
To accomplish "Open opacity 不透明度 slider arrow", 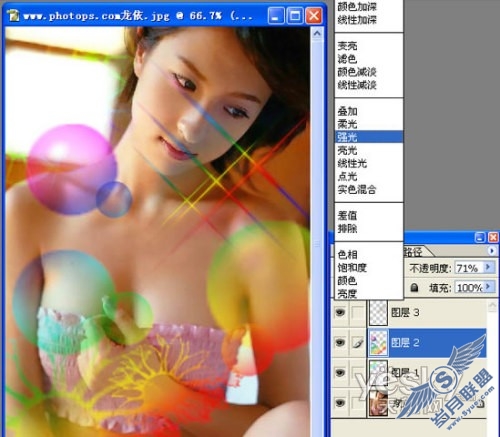I will pyautogui.click(x=489, y=267).
